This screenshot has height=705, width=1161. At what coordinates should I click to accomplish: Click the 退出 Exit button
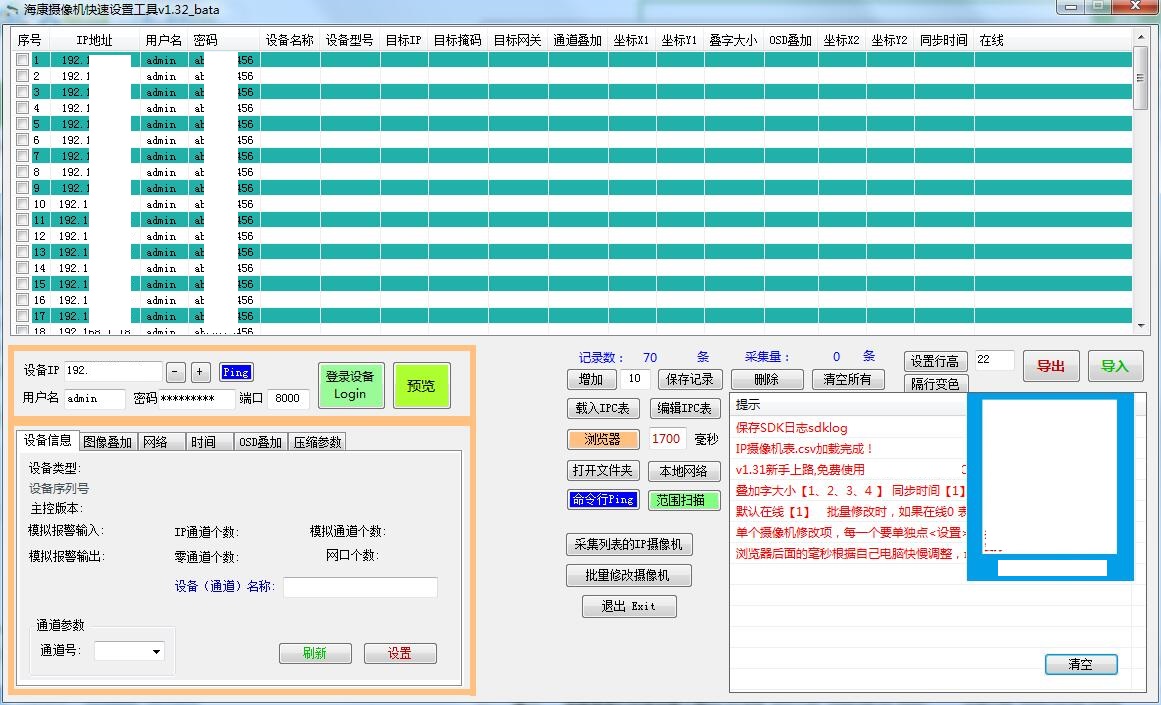(629, 607)
